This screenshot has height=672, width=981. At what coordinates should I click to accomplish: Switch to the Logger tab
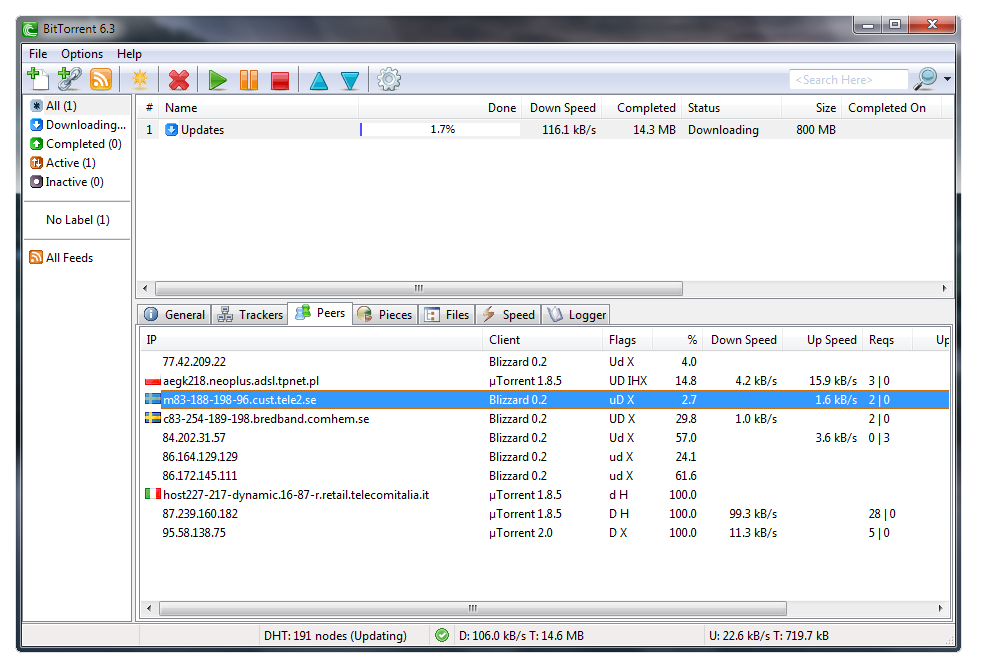pos(576,315)
